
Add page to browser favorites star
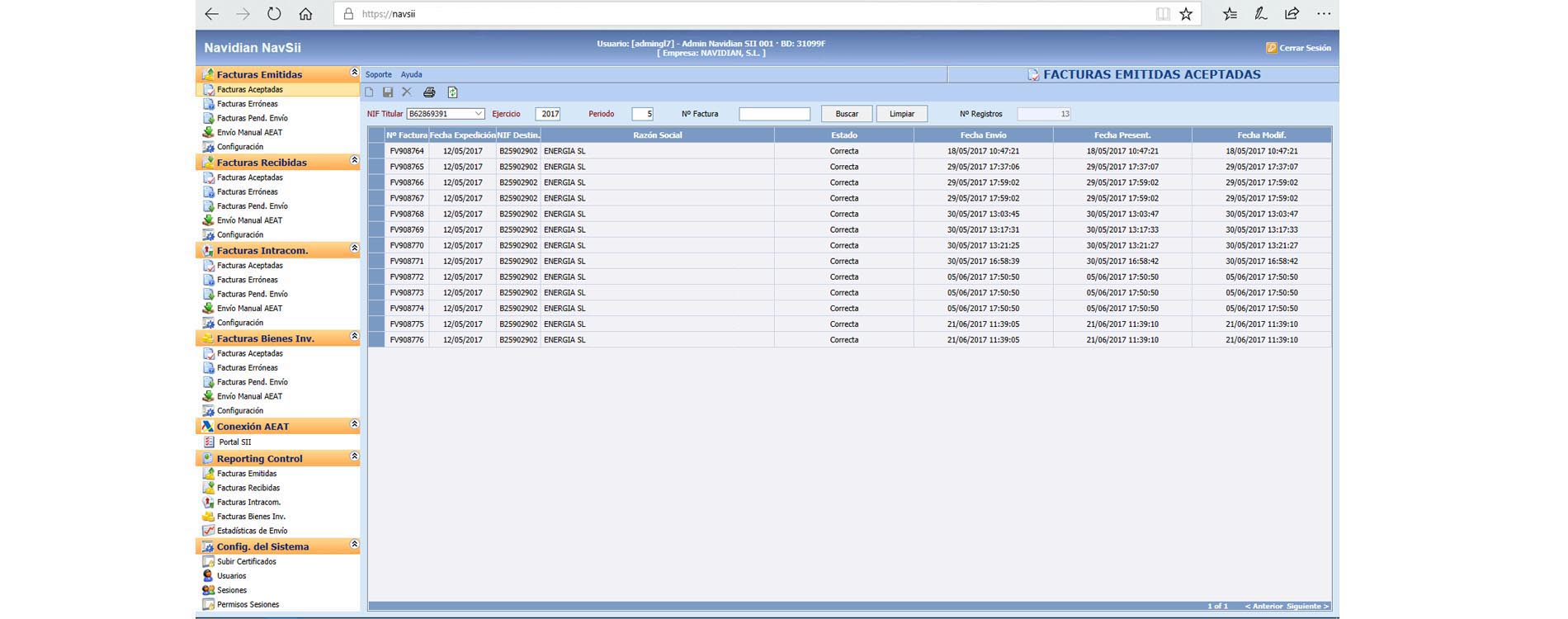coord(1186,14)
